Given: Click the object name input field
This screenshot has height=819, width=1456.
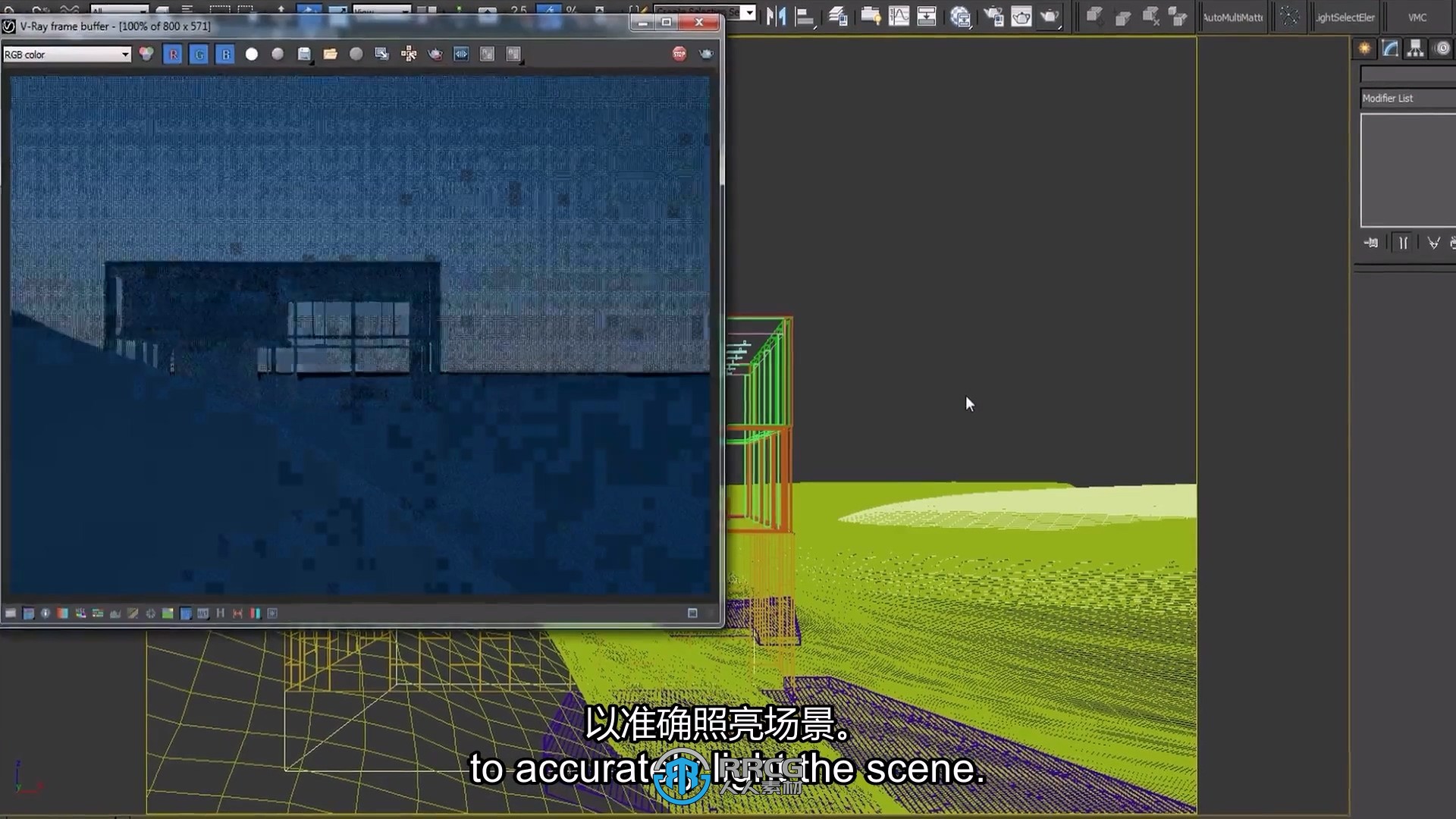Looking at the screenshot, I should (1408, 74).
